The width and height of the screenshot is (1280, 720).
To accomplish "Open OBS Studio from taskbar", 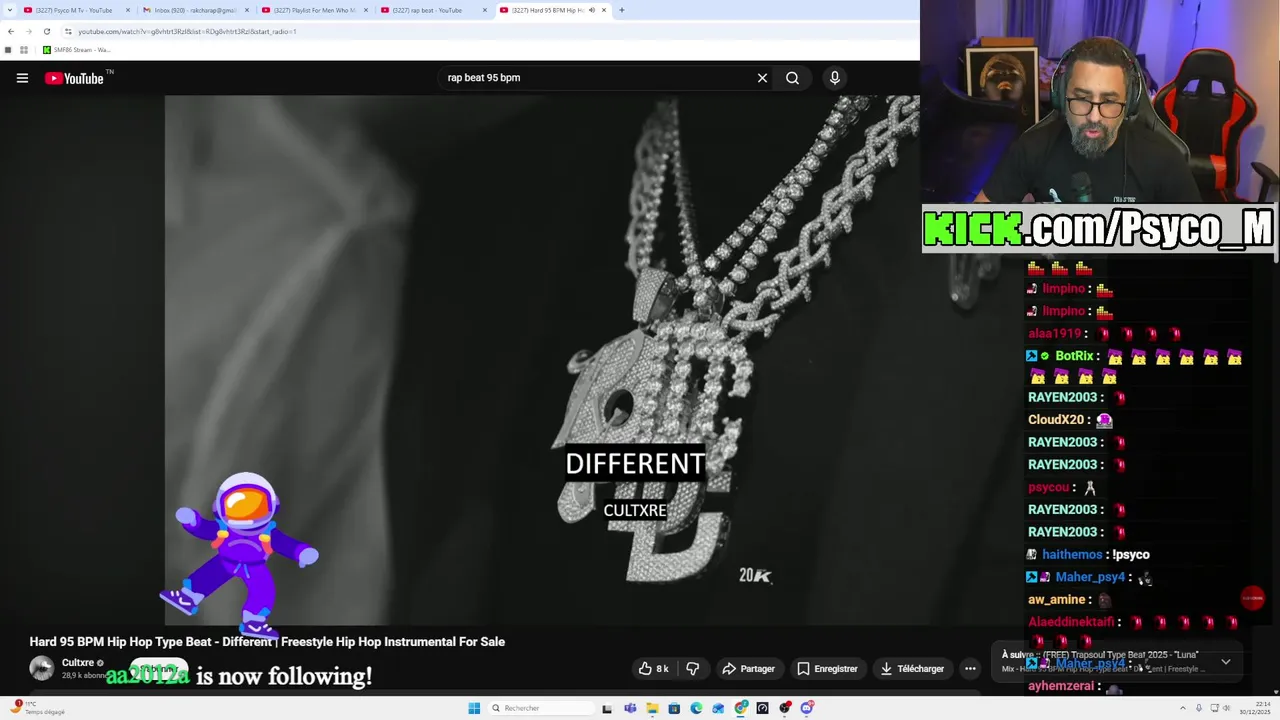I will 785,708.
